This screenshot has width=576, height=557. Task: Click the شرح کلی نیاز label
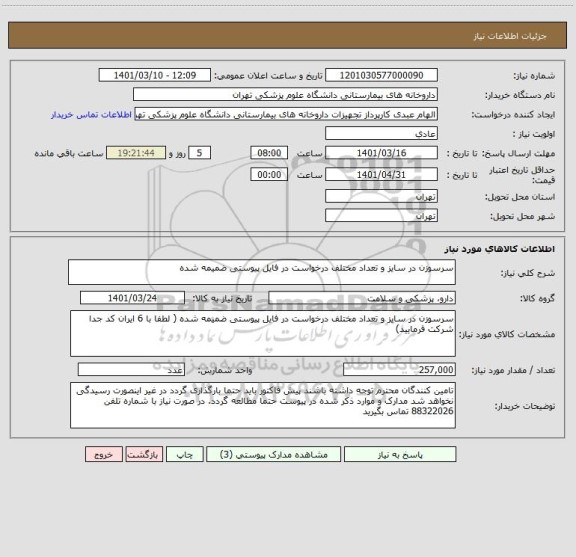coord(528,273)
